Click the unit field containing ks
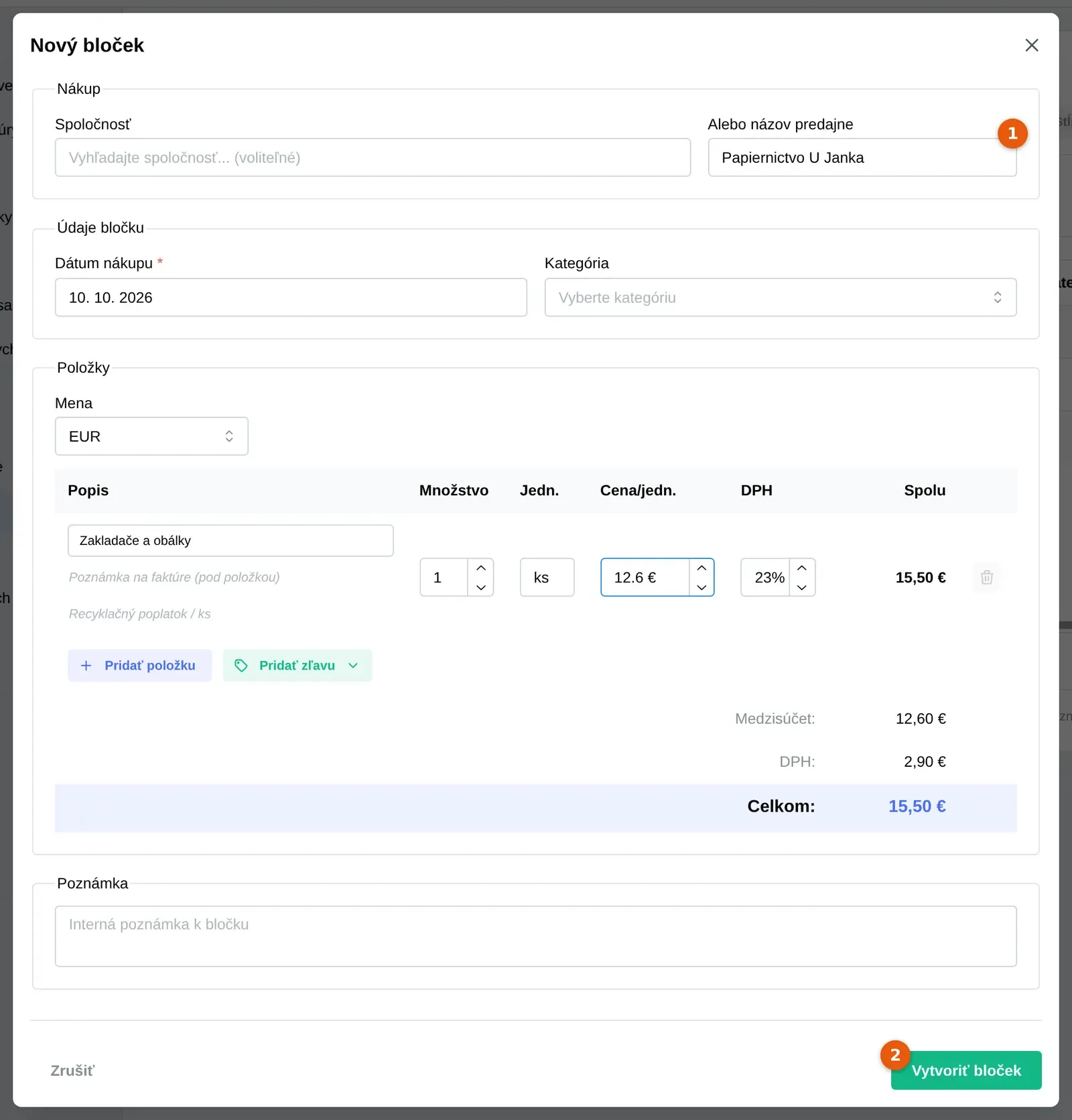Viewport: 1072px width, 1120px height. 547,577
